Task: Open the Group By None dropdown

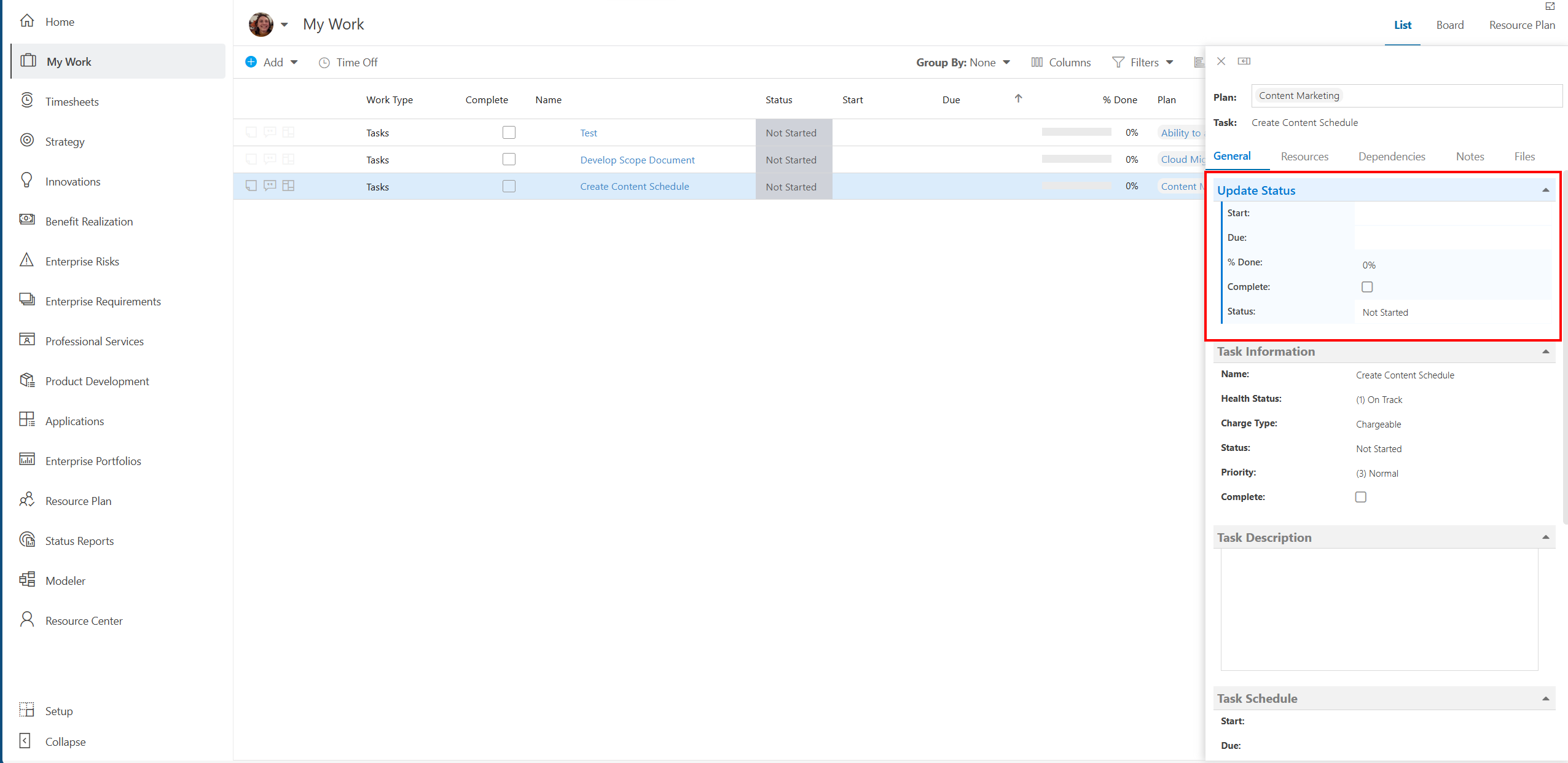Action: point(963,63)
